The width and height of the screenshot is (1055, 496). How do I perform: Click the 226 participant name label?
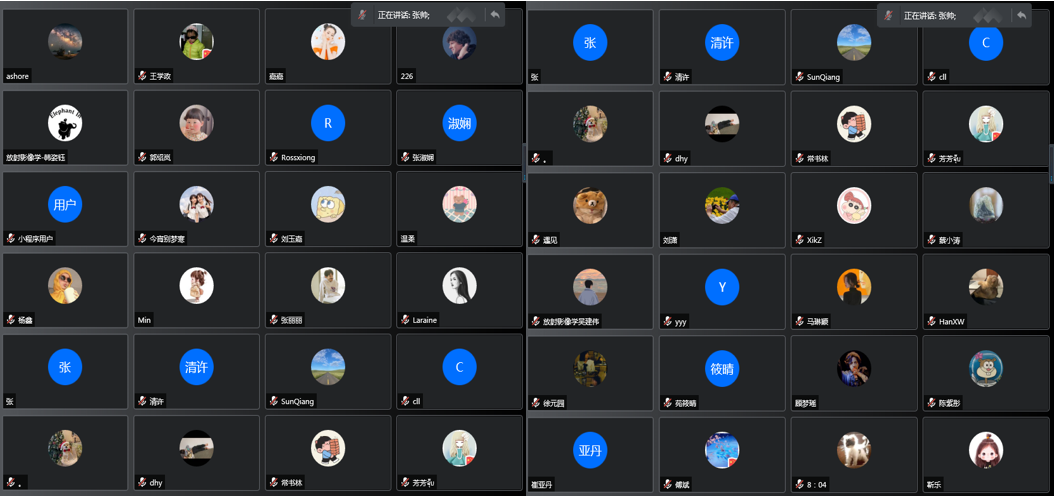pyautogui.click(x=406, y=77)
